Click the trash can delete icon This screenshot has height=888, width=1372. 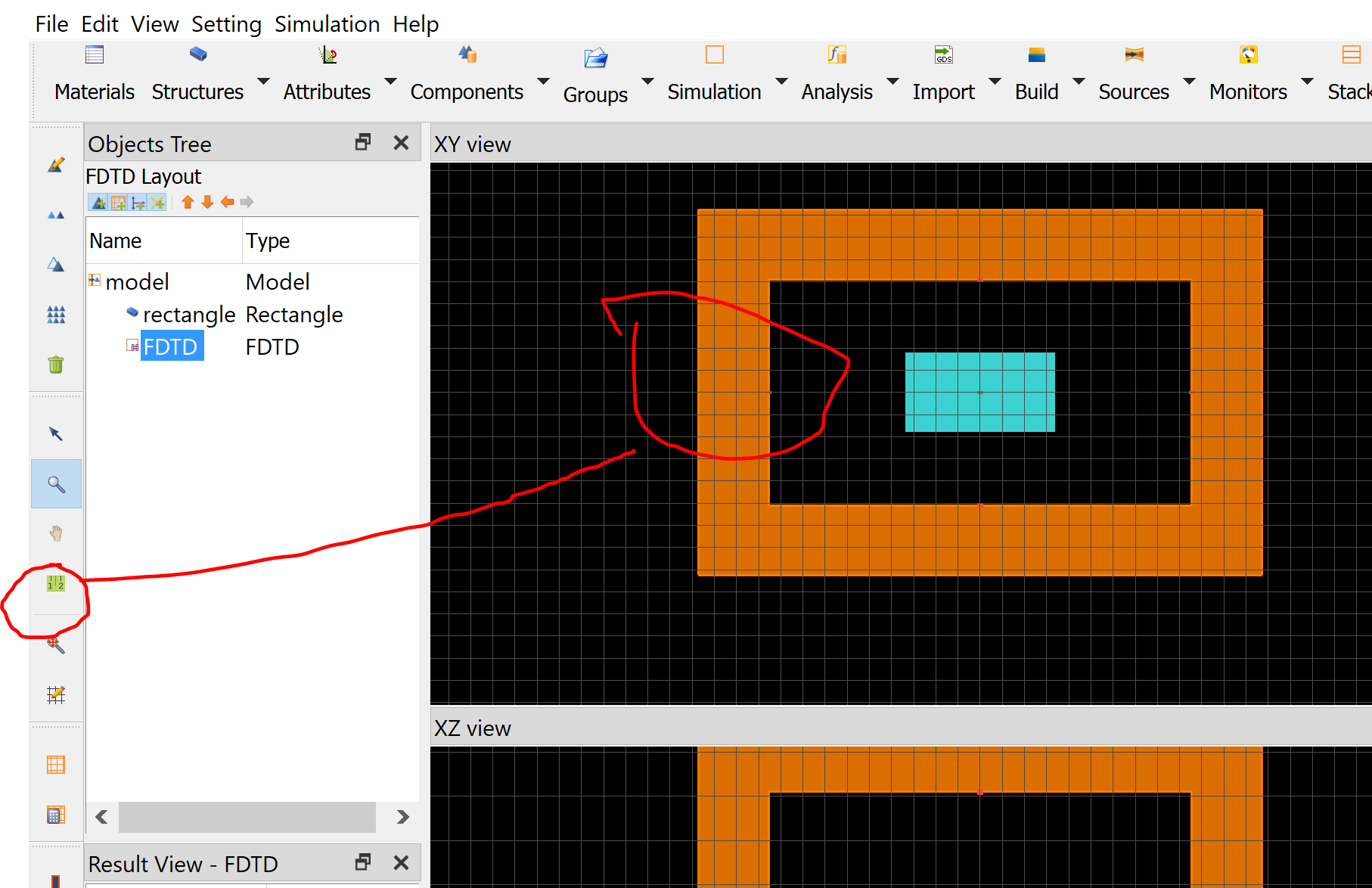(56, 365)
